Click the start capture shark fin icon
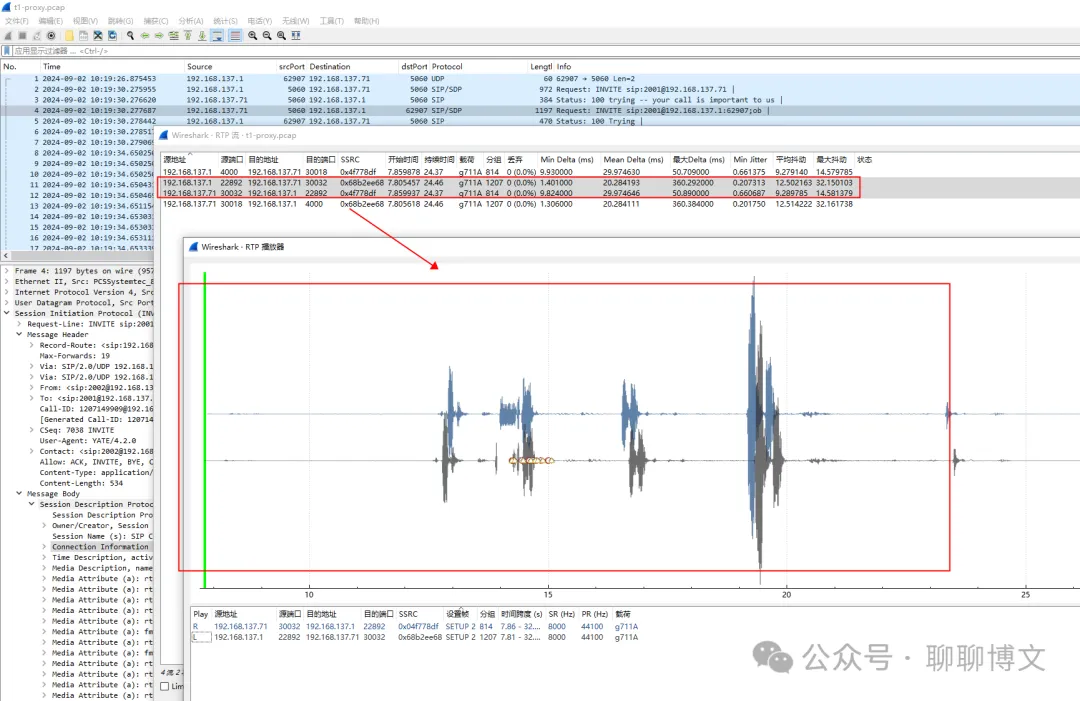1080x701 pixels. 8,36
